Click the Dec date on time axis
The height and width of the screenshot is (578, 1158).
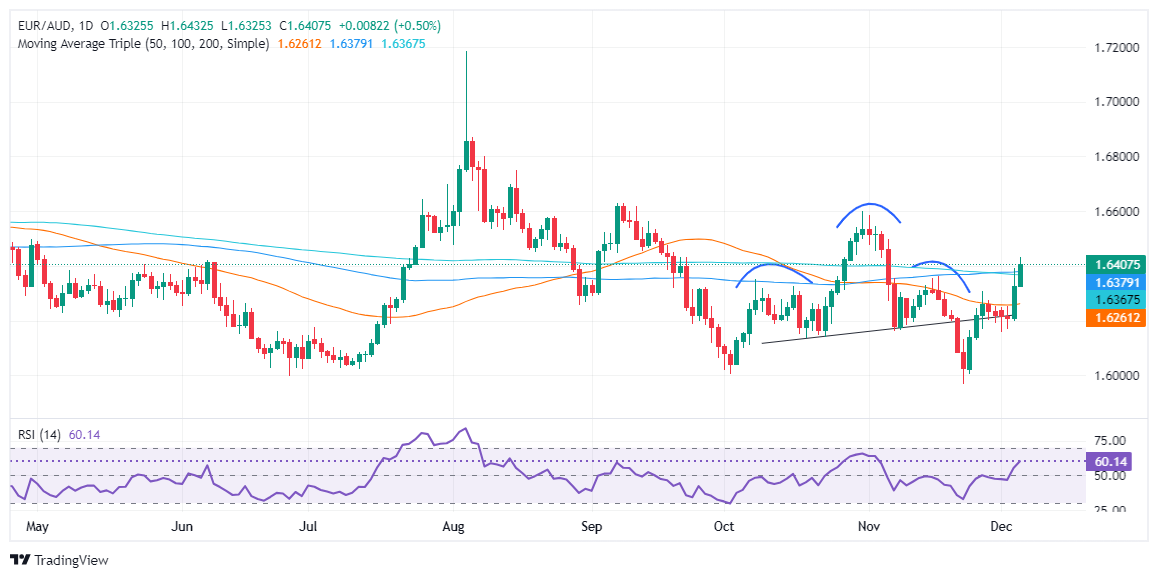(1001, 527)
